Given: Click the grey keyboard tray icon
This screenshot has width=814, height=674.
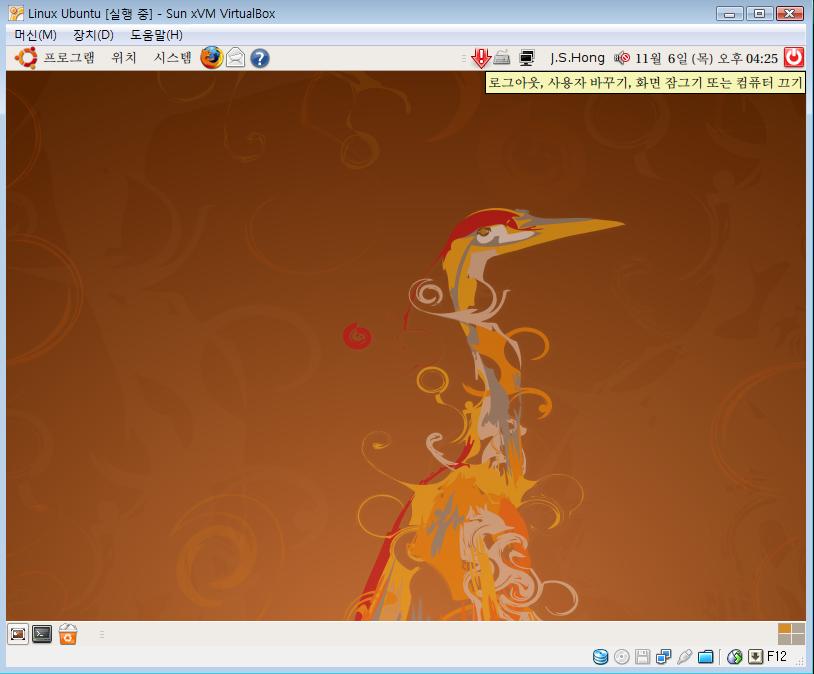Looking at the screenshot, I should click(x=501, y=57).
